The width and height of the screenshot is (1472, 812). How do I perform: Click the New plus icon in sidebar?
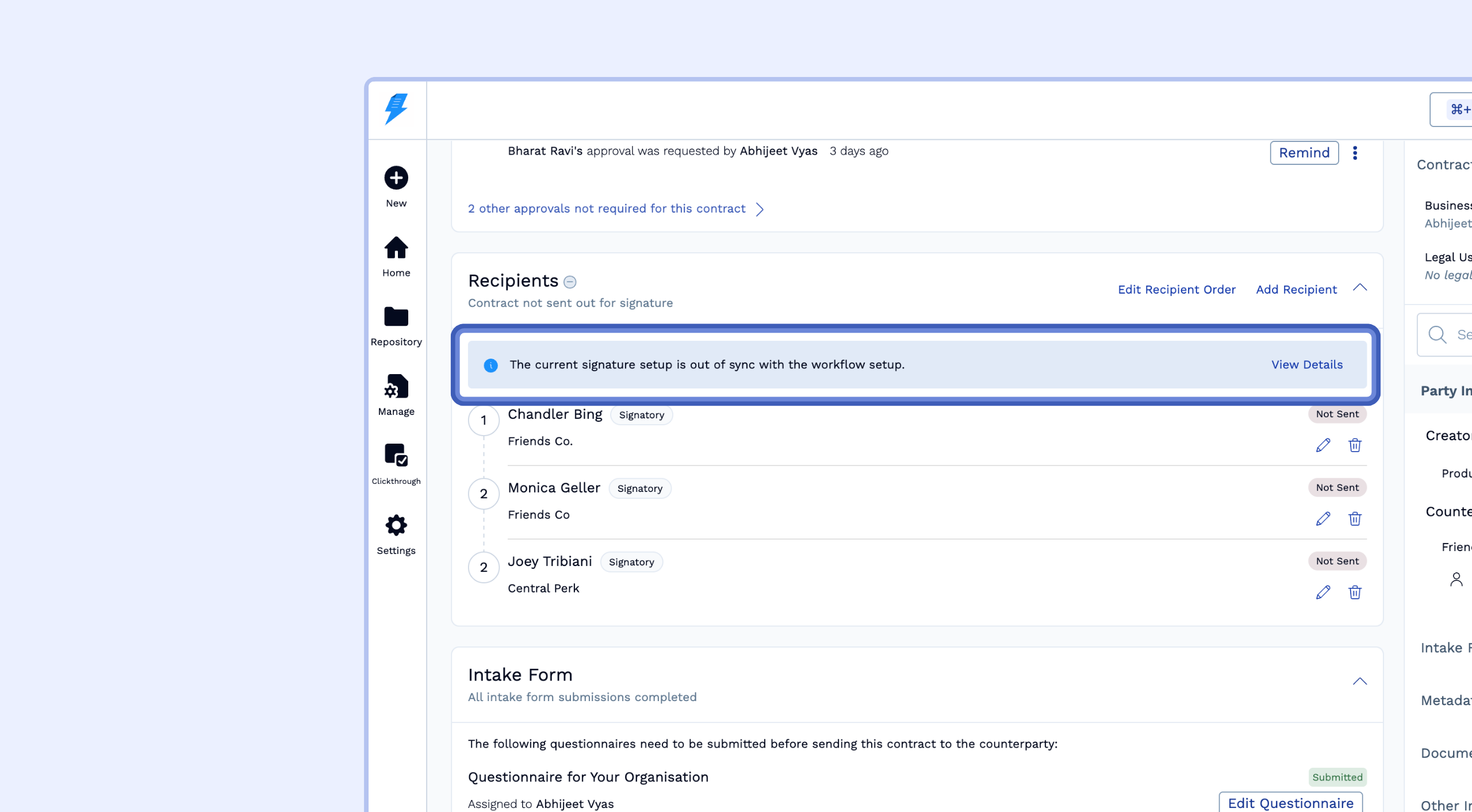(396, 178)
